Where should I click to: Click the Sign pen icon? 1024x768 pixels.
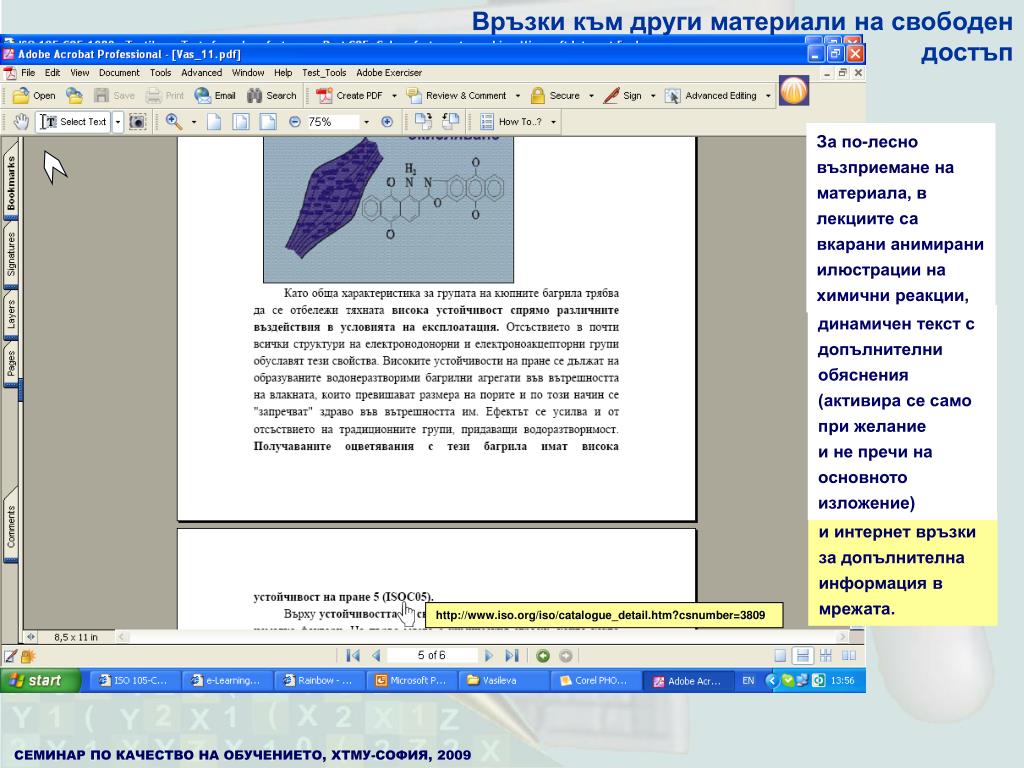(611, 95)
